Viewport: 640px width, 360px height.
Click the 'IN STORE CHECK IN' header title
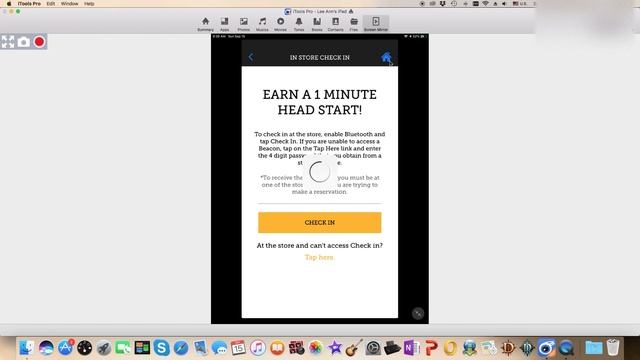pos(320,58)
